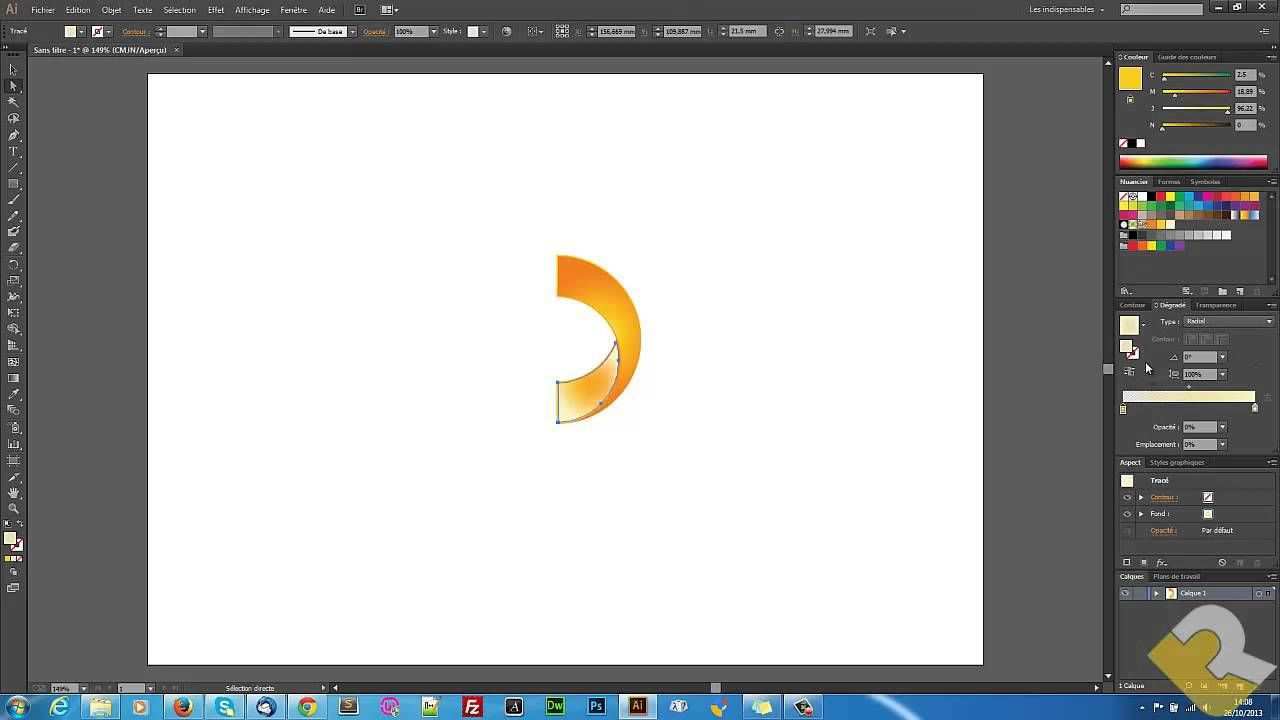The width and height of the screenshot is (1280, 720).
Task: Open the Opacité dropdown in Dégradé panel
Action: point(1222,427)
